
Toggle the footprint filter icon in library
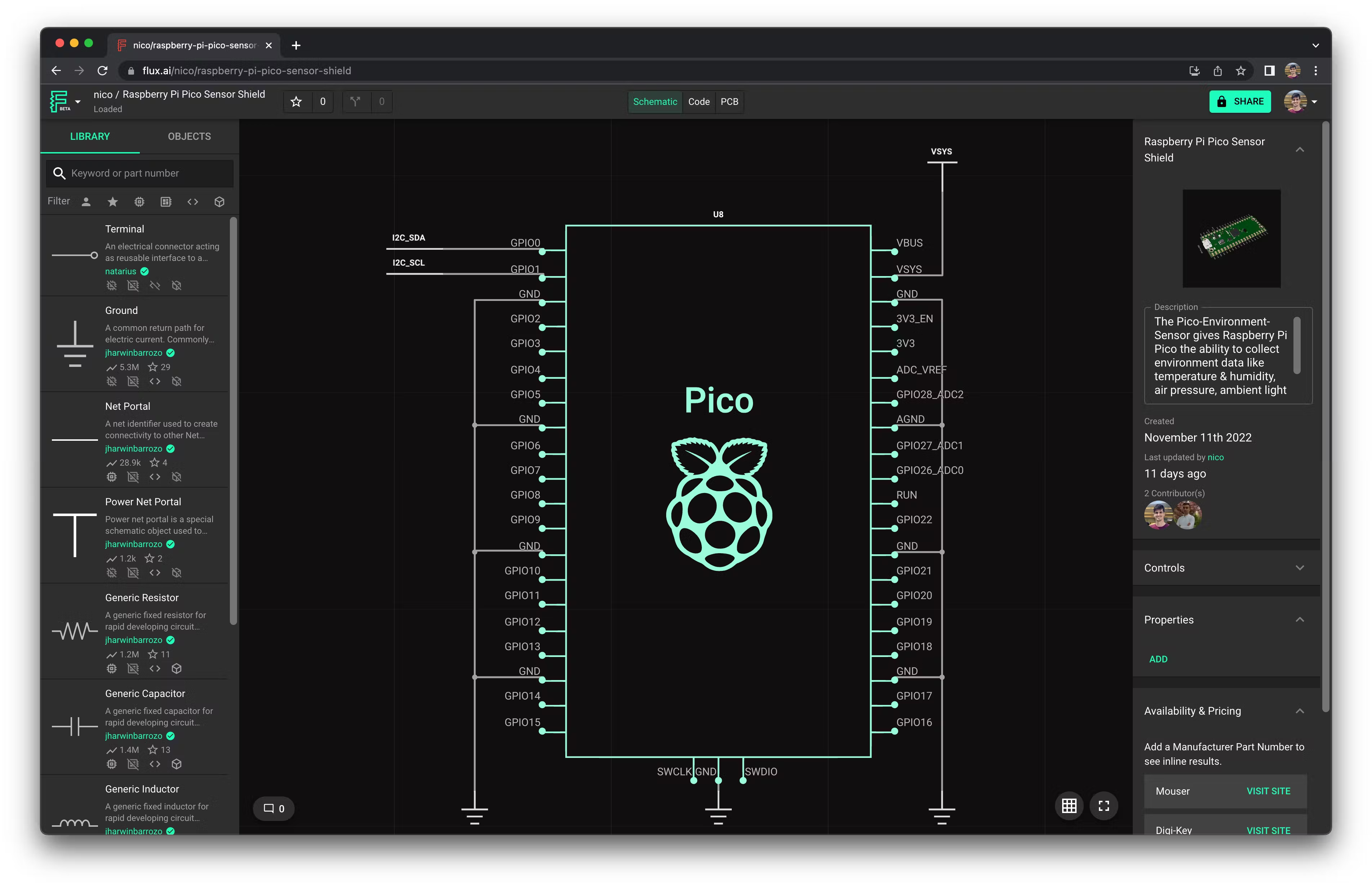pos(166,202)
